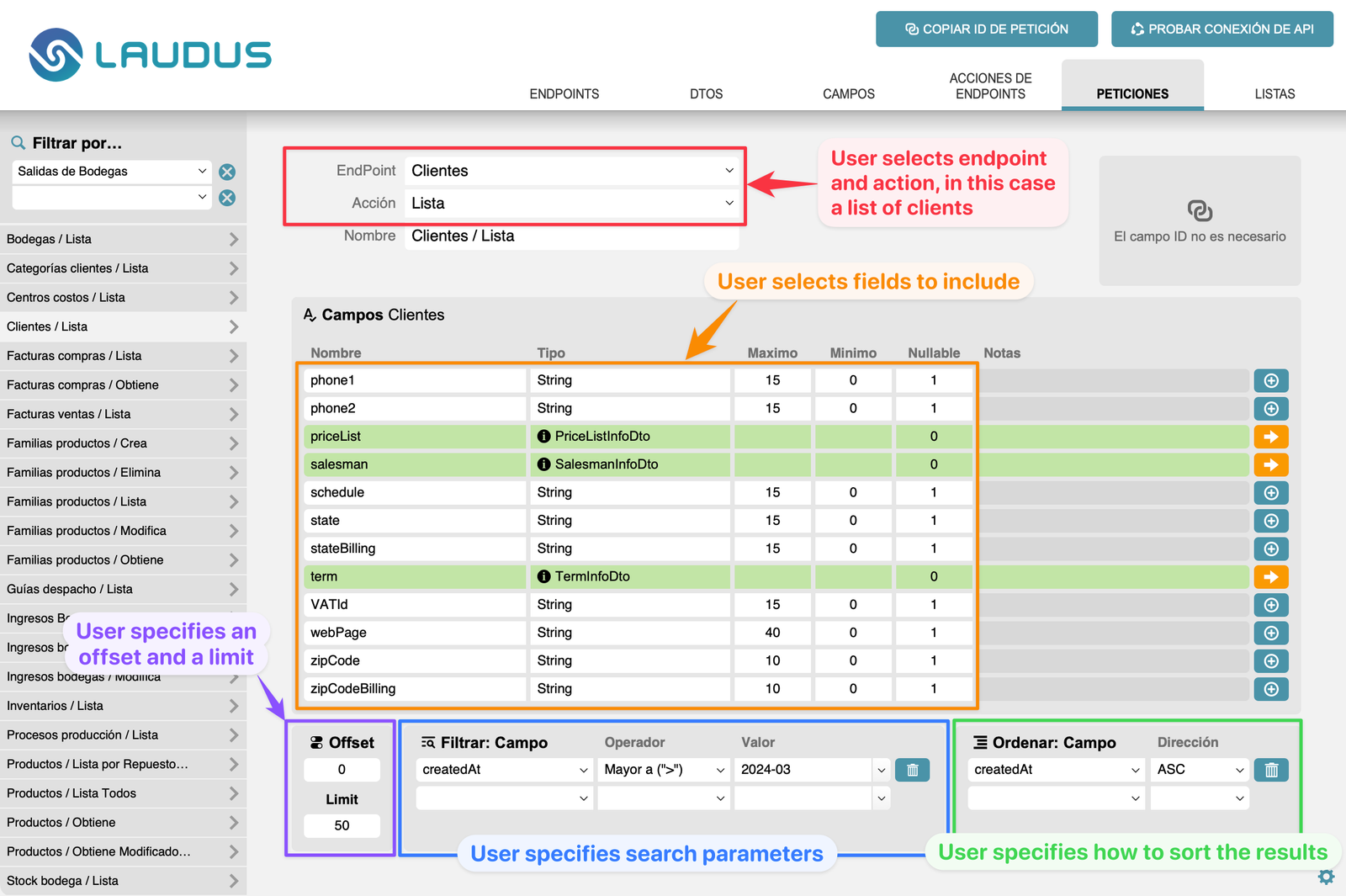Screen dimensions: 1346x896
Task: Delete the createdAt sort row
Action: coord(1271,770)
